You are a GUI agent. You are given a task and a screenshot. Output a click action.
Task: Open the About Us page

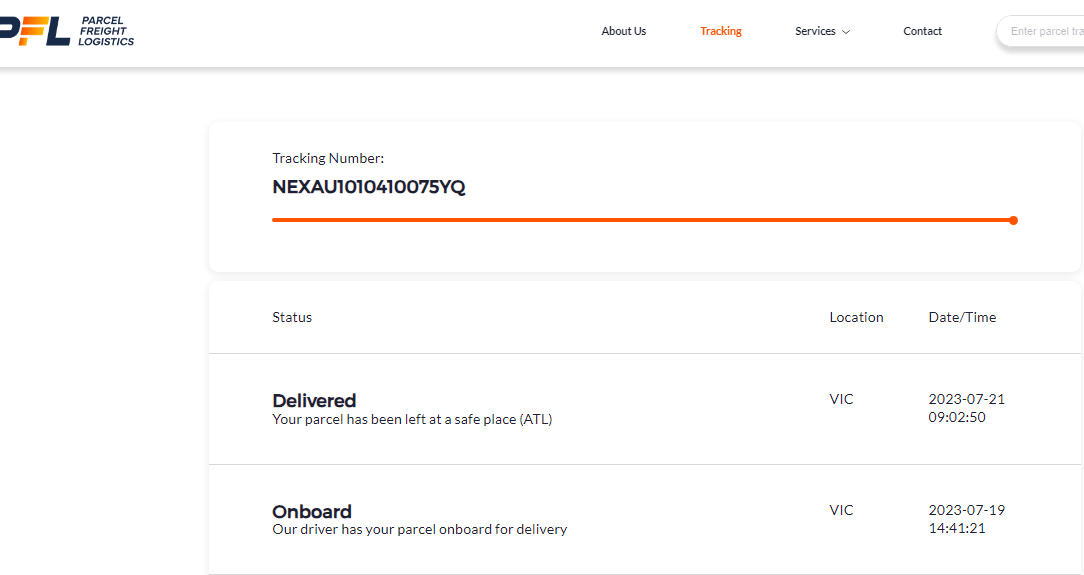[x=623, y=31]
